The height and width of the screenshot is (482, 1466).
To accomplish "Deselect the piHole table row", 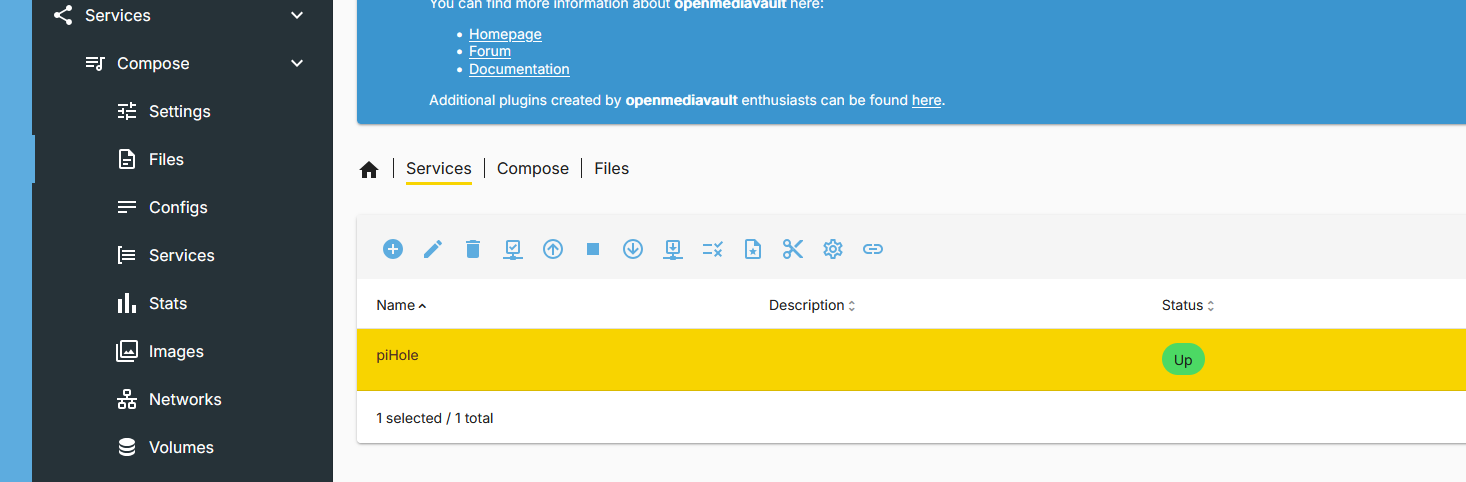I will (911, 359).
